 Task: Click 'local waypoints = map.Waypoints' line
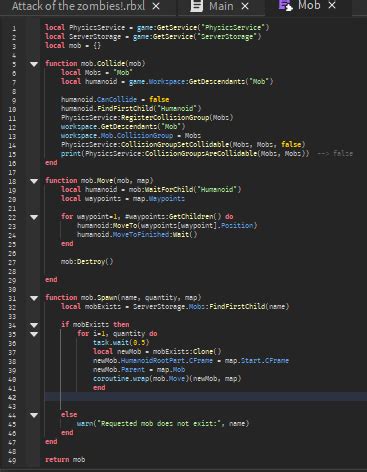click(x=123, y=199)
